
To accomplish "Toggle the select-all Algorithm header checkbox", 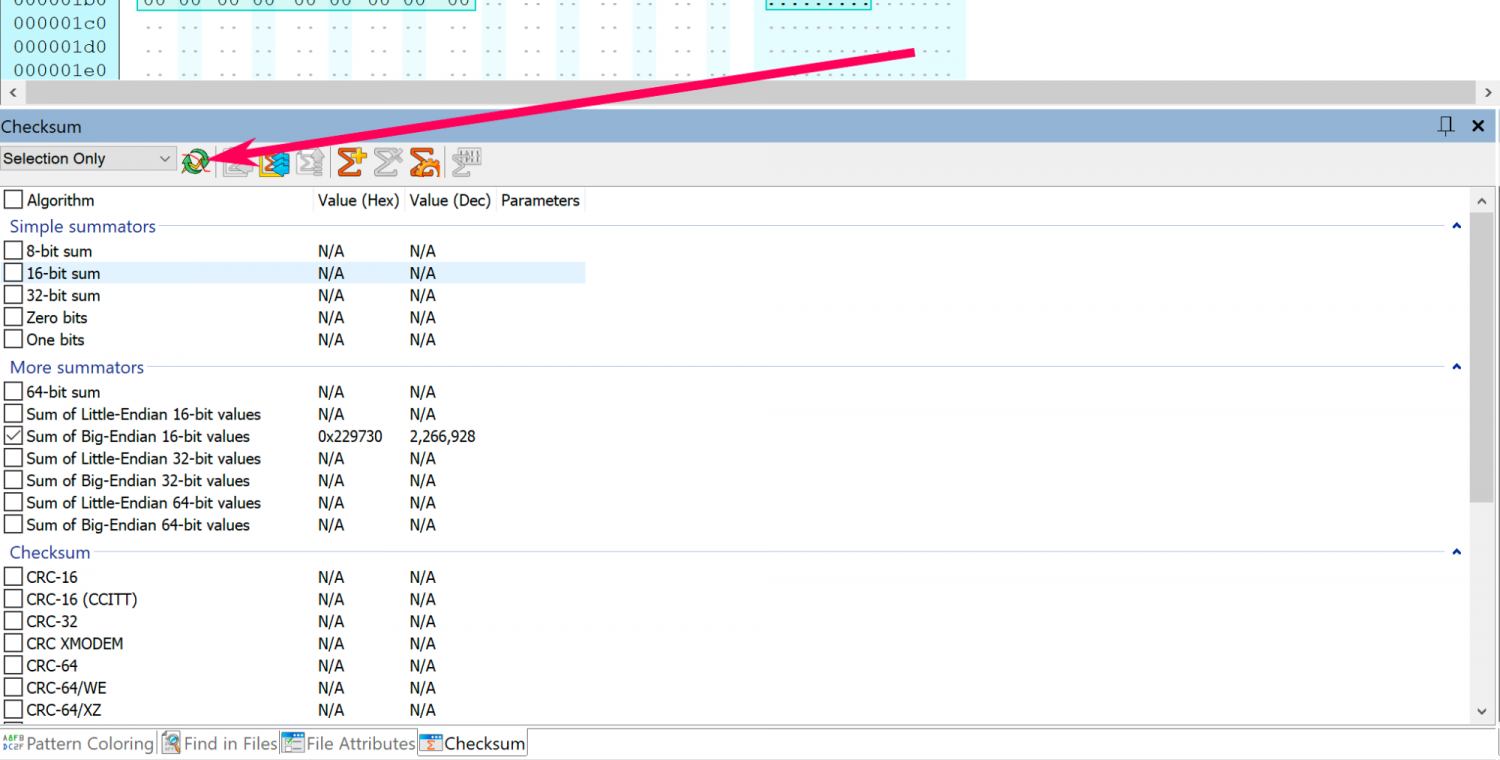I will [x=13, y=200].
